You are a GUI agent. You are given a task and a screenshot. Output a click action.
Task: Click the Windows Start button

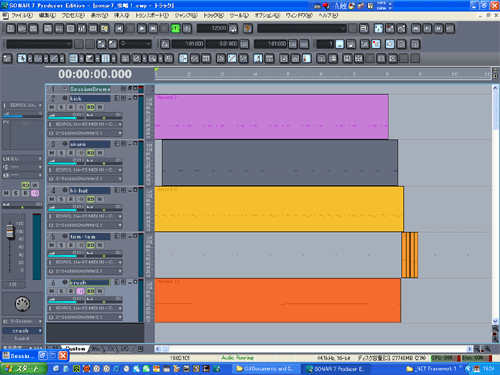click(23, 369)
